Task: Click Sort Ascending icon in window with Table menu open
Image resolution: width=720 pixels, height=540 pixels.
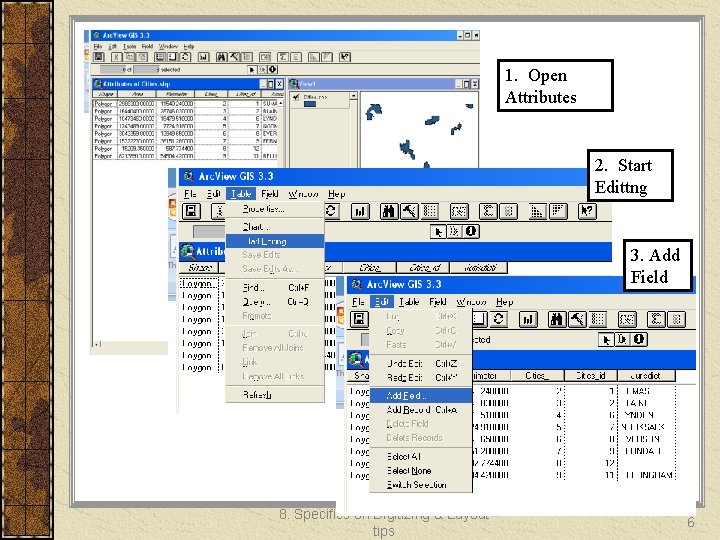Action: click(537, 211)
